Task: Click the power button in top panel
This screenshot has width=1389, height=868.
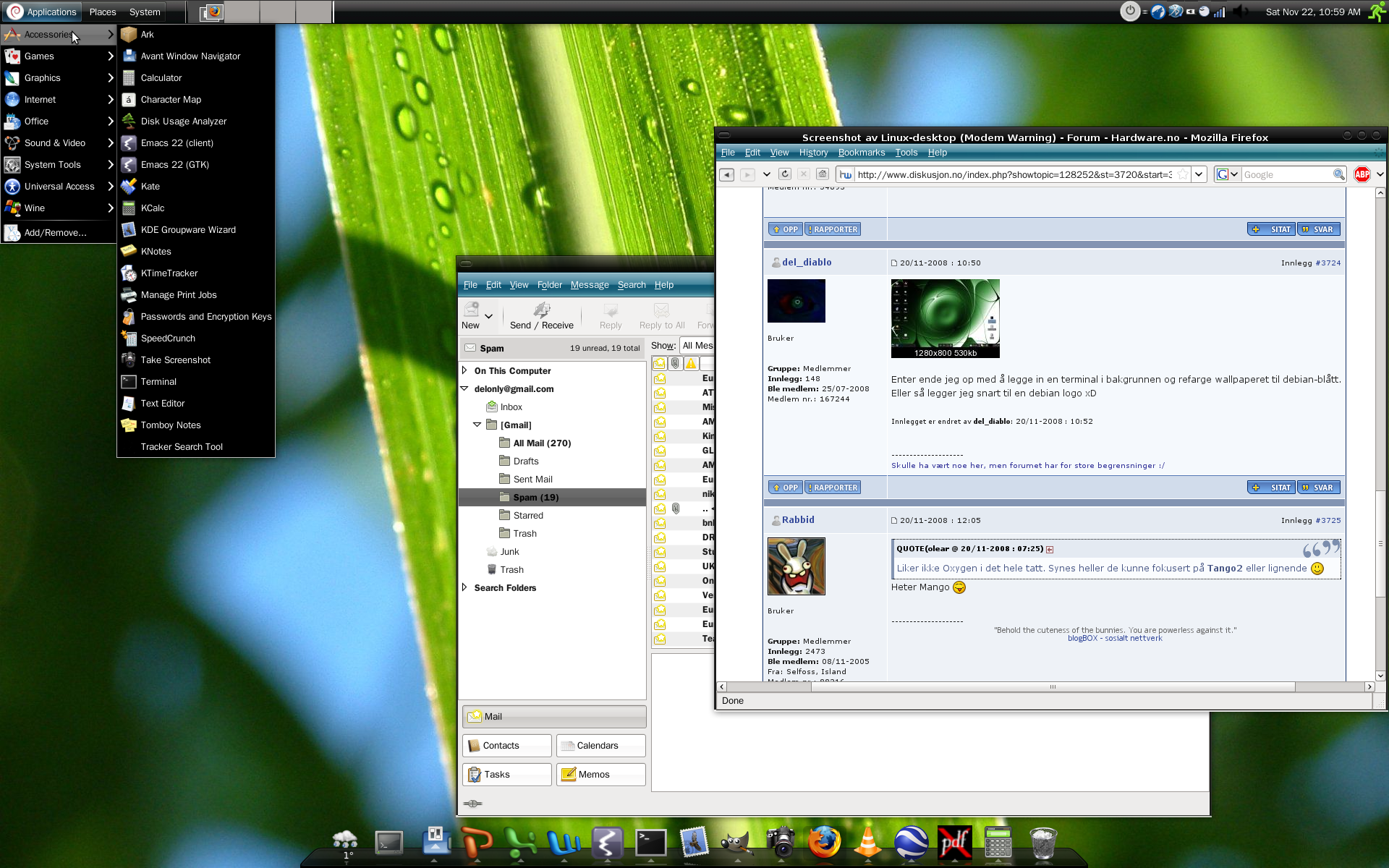Action: pyautogui.click(x=1130, y=11)
